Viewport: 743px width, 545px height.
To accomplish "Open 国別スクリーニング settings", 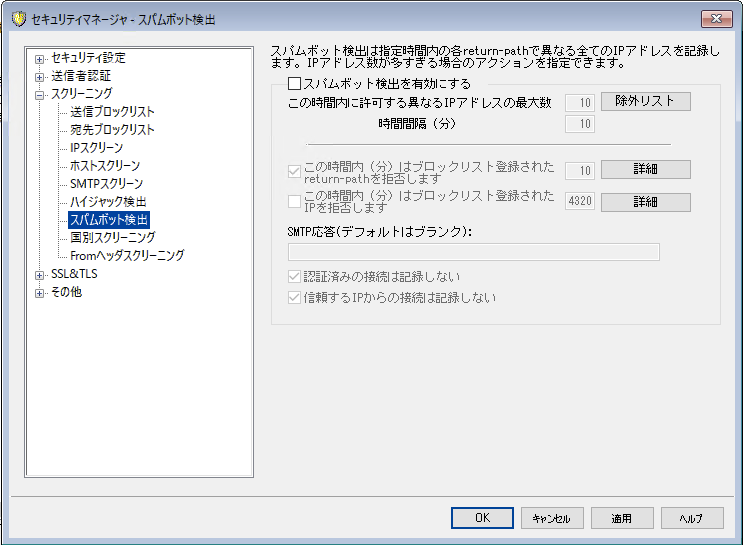I will [112, 238].
